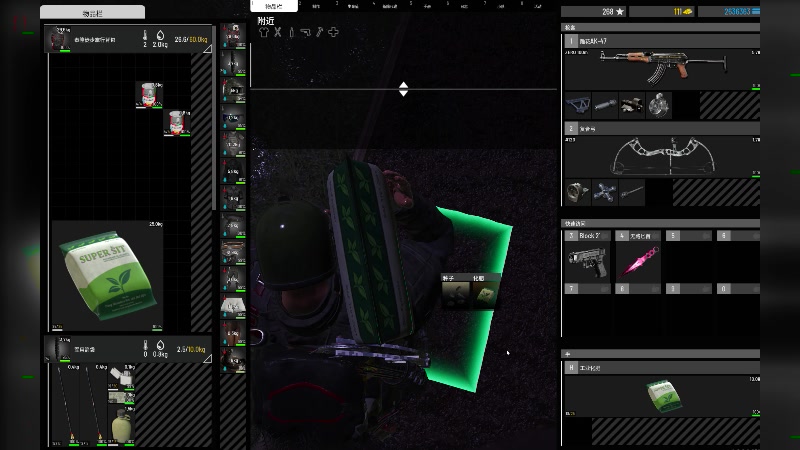The height and width of the screenshot is (450, 800).
Task: Select the helmet slot in equipment column
Action: (233, 90)
